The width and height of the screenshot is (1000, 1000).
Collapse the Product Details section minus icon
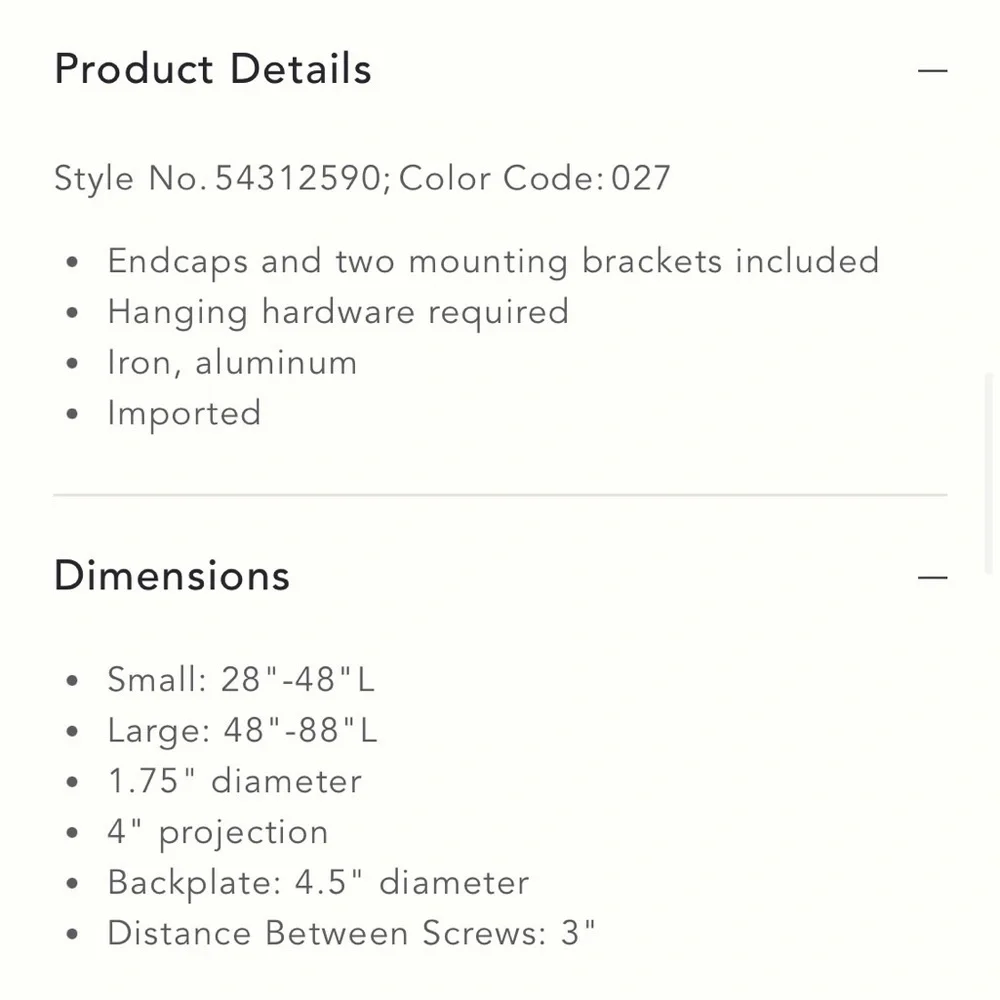[932, 70]
